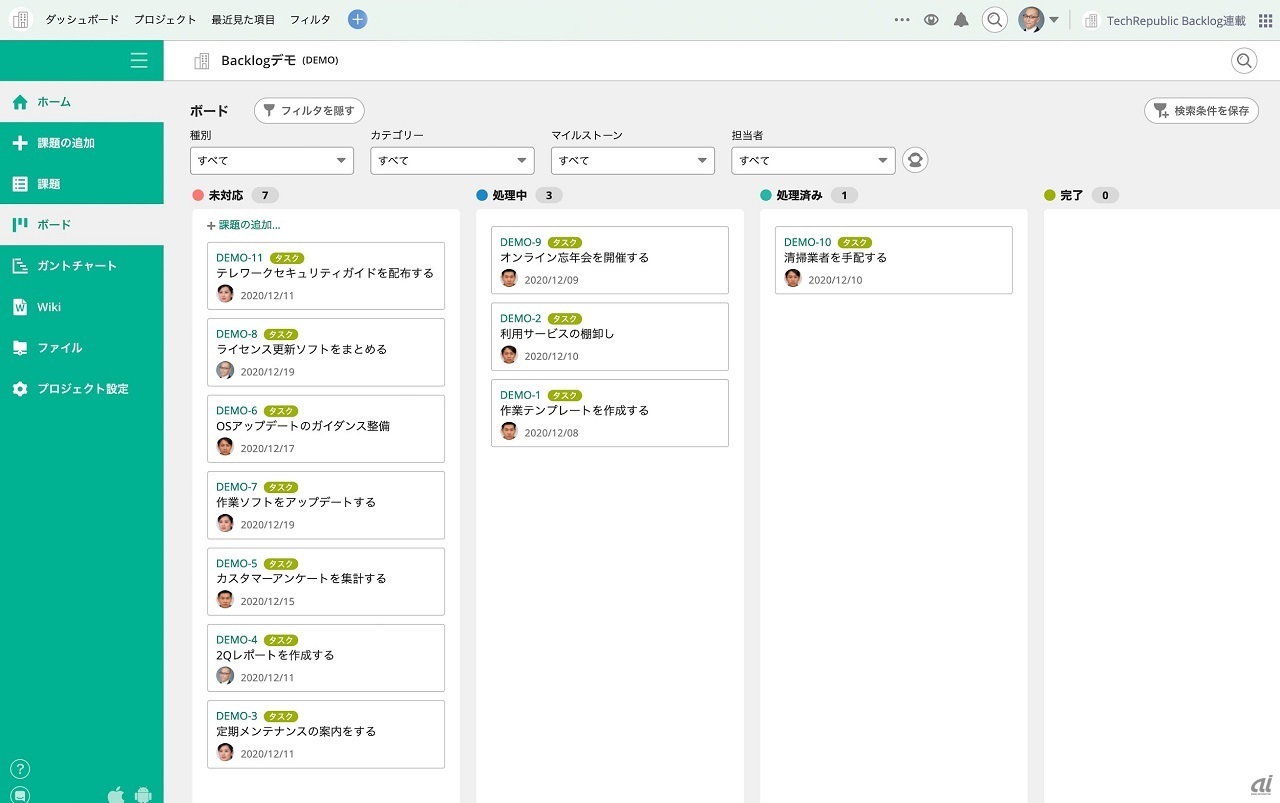Open ダッシュボード in top navigation
1280x803 pixels.
[x=82, y=20]
